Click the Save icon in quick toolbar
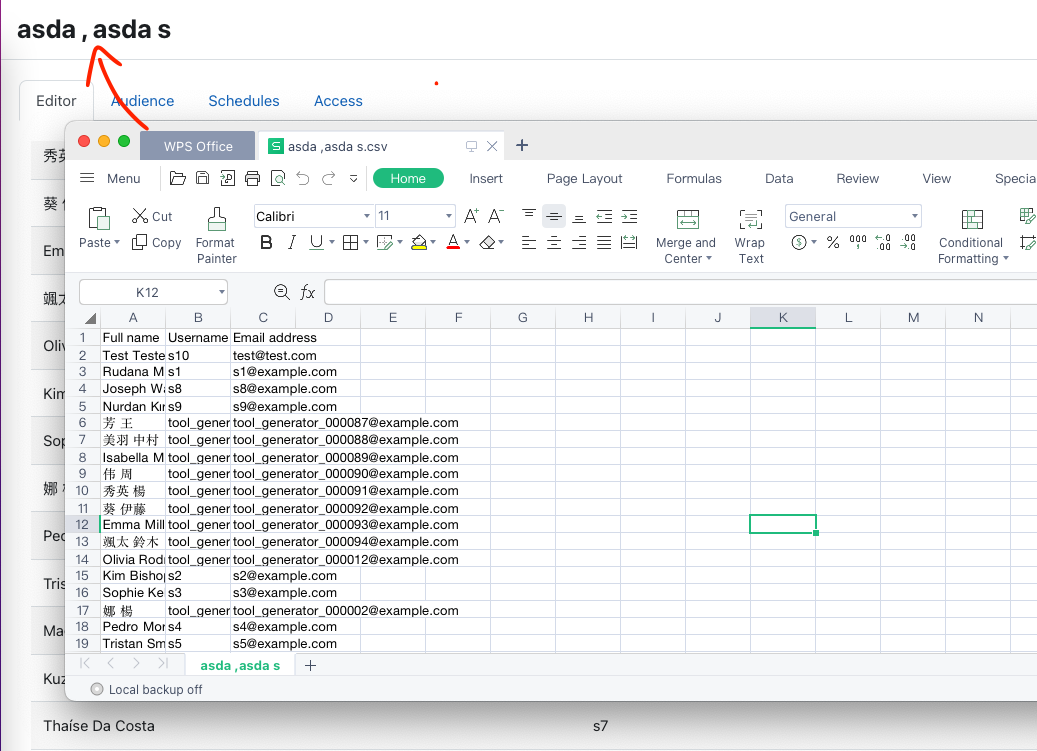Viewport: 1037px width, 751px height. pyautogui.click(x=202, y=178)
